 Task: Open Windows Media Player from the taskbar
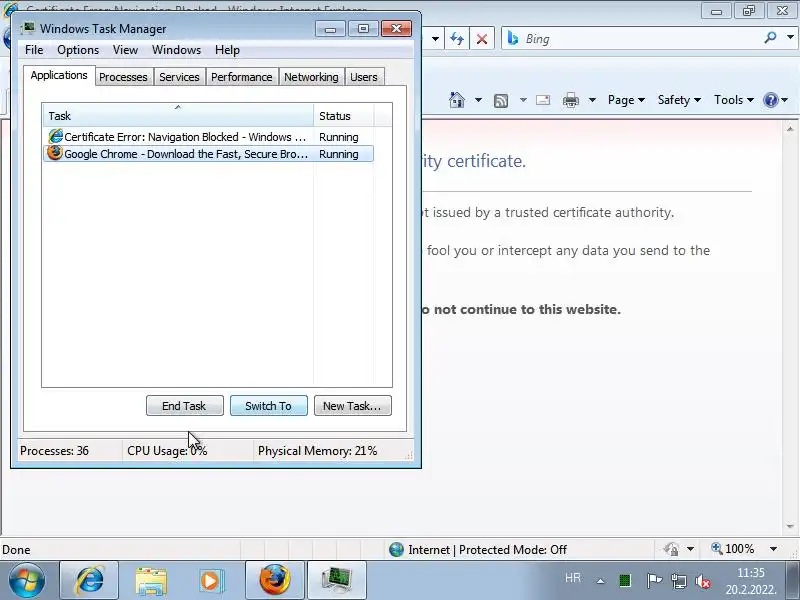tap(212, 581)
